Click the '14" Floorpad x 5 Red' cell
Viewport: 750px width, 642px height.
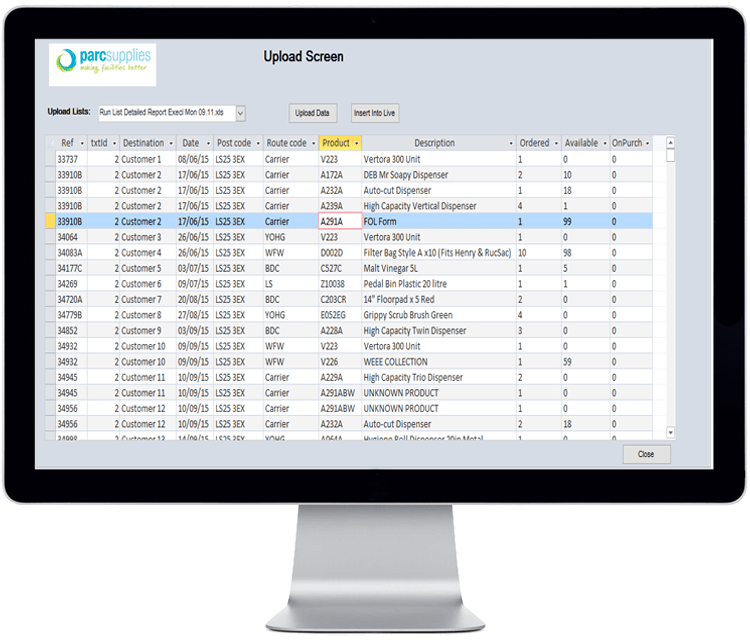tap(439, 299)
